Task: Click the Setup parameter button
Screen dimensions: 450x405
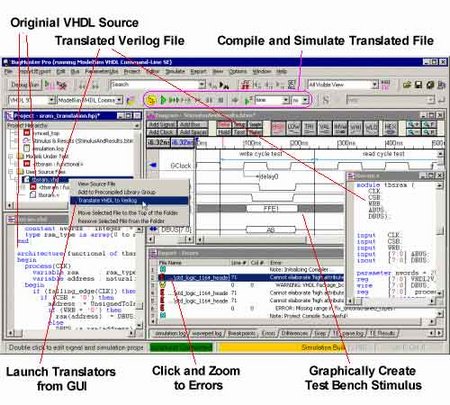Action: click(x=239, y=125)
